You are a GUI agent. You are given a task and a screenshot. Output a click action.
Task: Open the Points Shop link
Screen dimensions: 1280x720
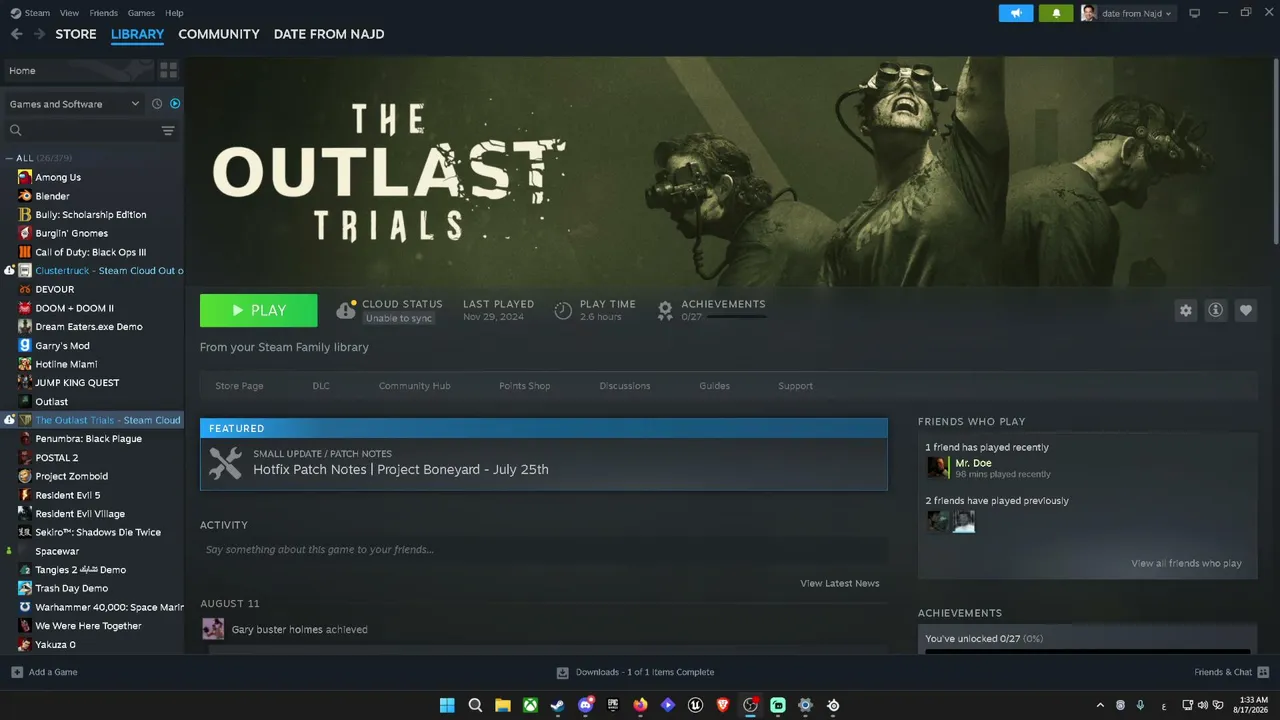pos(525,386)
